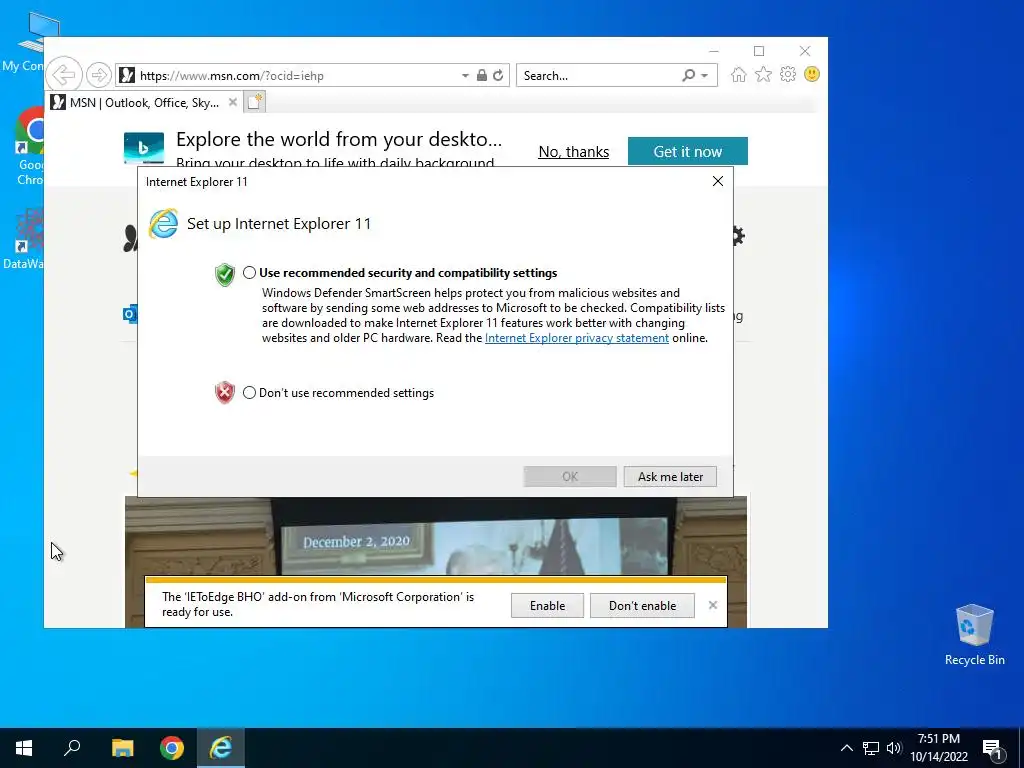This screenshot has width=1024, height=768.
Task: Close the Internet Explorer 11 dialog
Action: (718, 182)
